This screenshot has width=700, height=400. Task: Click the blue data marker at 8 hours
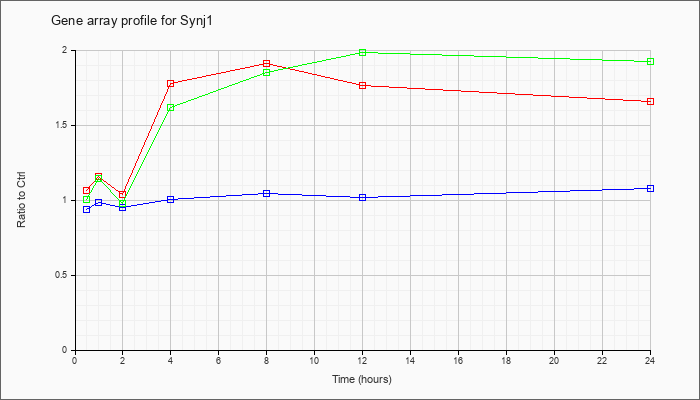tap(267, 193)
